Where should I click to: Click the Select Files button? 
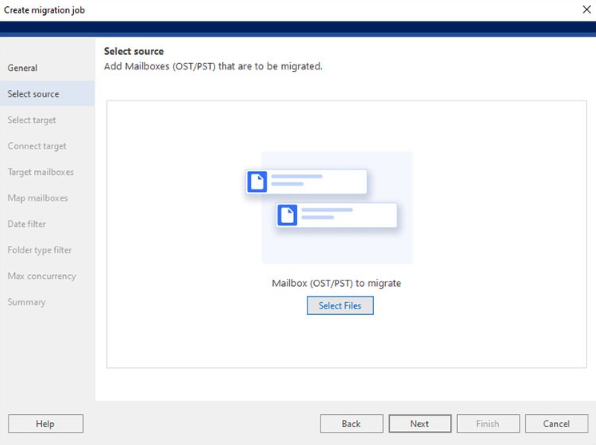click(x=340, y=306)
